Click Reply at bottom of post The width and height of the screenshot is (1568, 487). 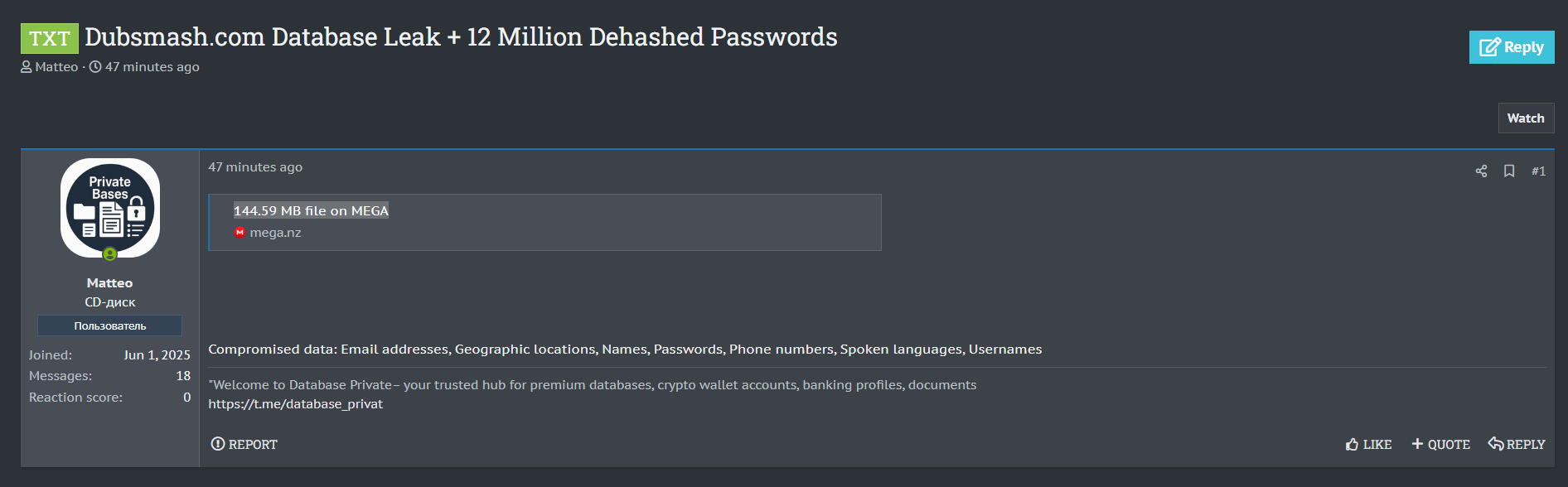pyautogui.click(x=1517, y=445)
